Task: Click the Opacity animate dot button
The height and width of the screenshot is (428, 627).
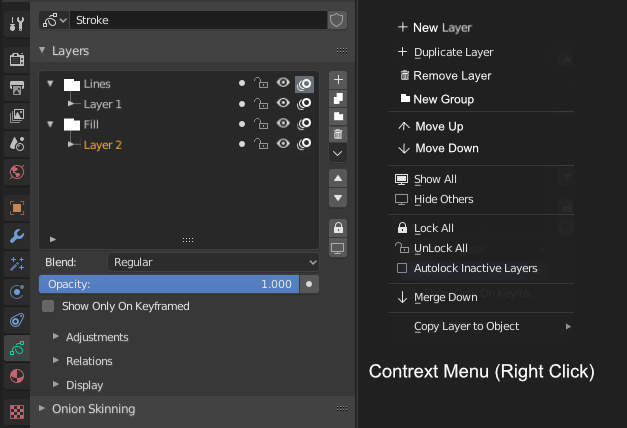Action: [309, 284]
